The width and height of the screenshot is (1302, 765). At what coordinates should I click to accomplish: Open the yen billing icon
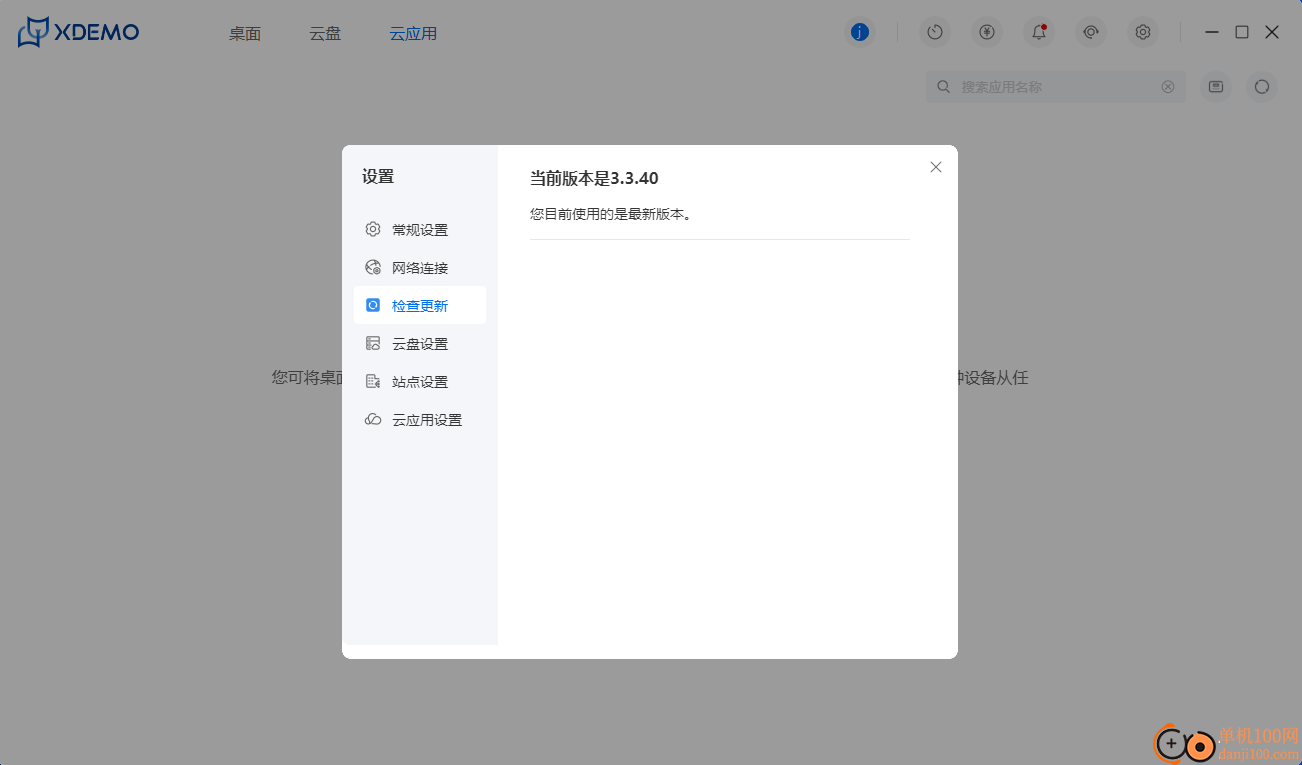987,32
